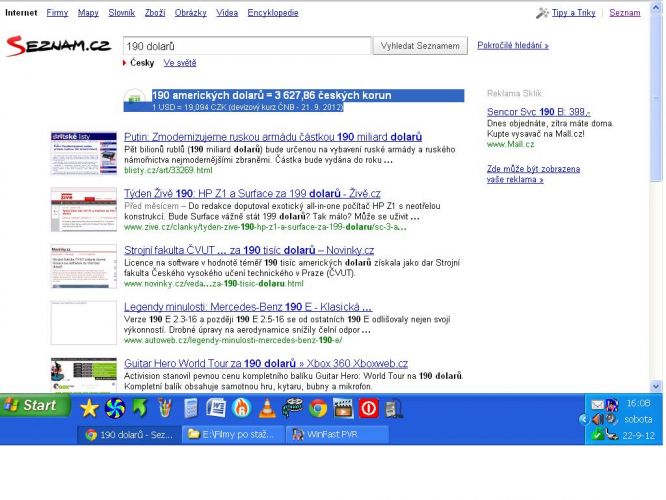
Task: Click the mail envelope tray icon
Action: coord(597,404)
